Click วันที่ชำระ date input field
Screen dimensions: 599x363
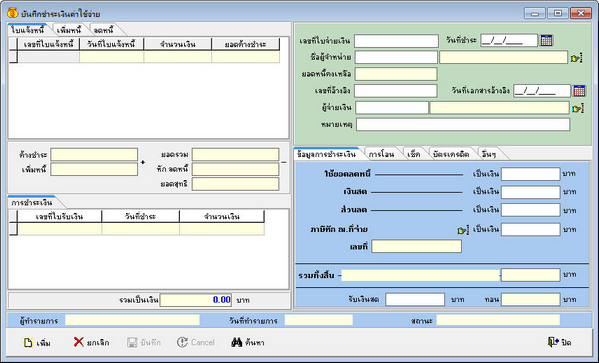click(509, 41)
